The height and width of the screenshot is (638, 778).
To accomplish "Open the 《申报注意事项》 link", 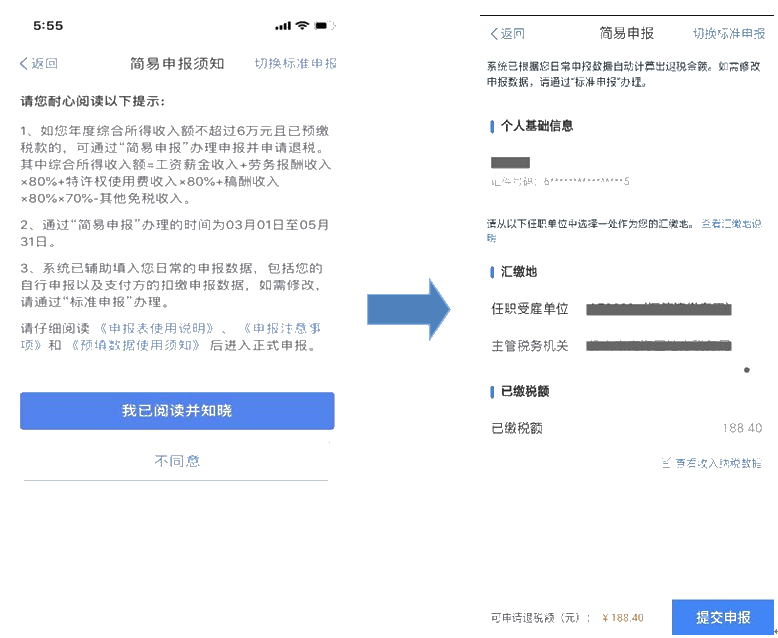I will (171, 336).
